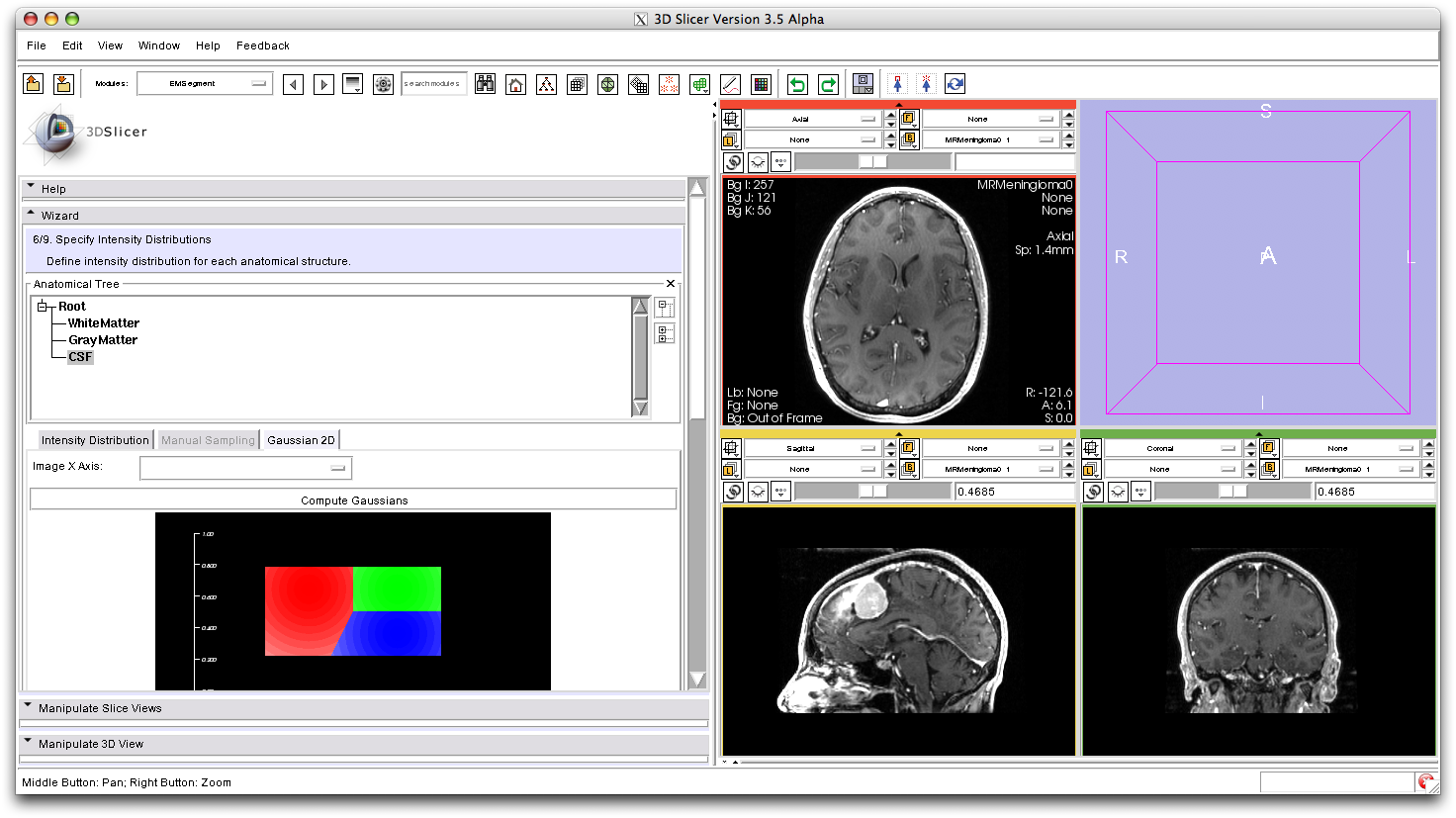1456x818 pixels.
Task: Toggle slice visibility eye in Coronal viewer
Action: coord(1118,492)
